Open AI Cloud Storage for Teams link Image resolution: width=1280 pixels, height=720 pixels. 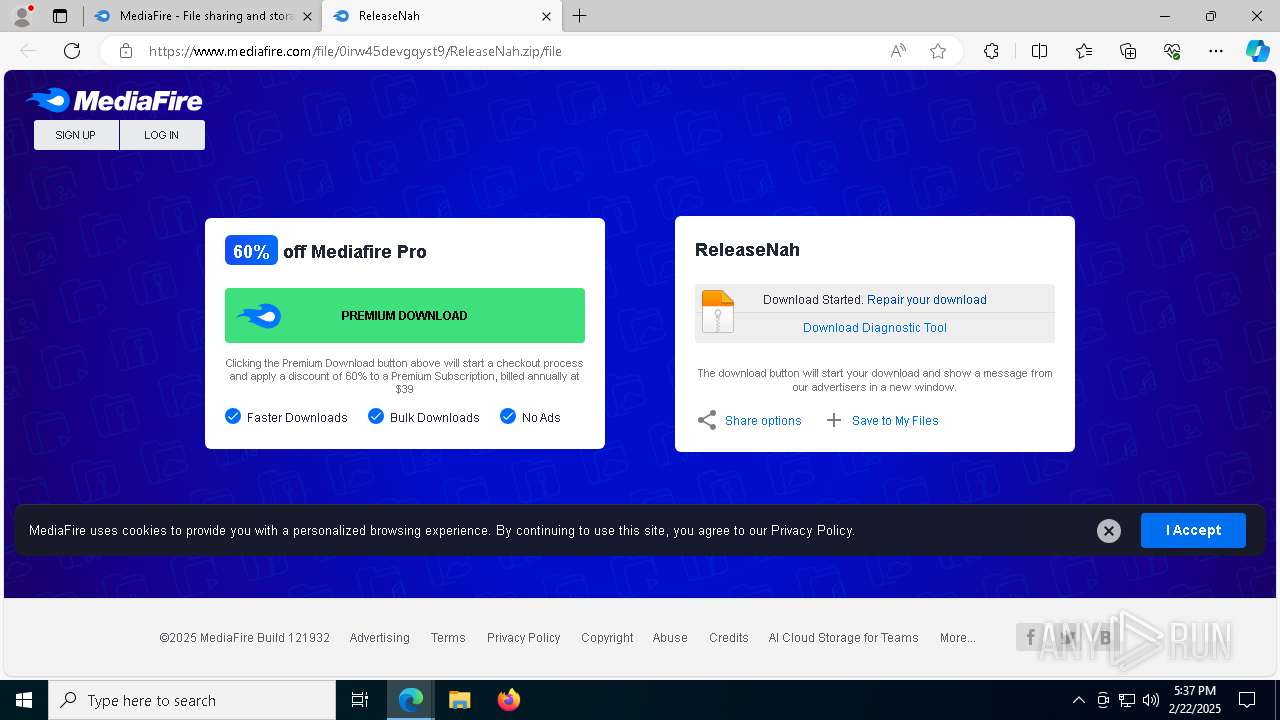[x=843, y=638]
